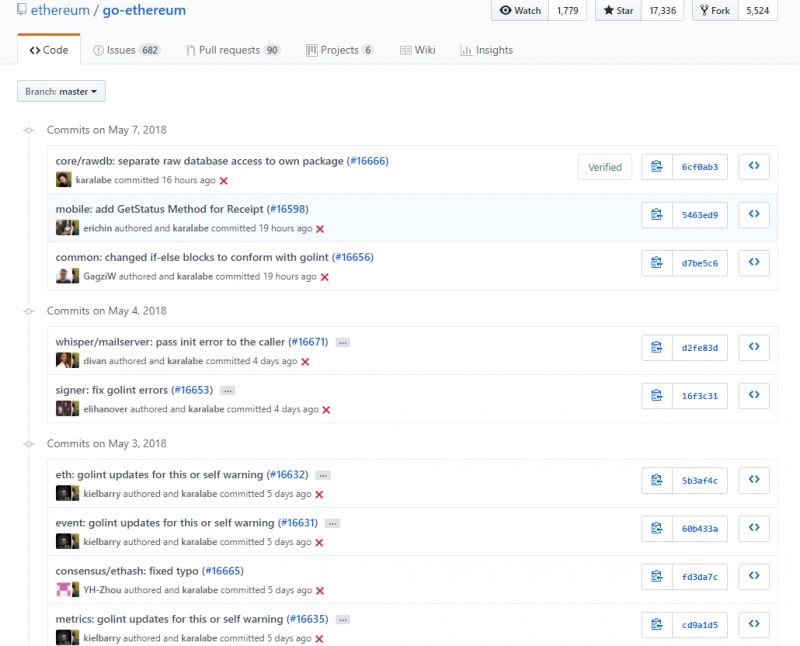Expand signer golint commit description
800x646 pixels.
228,390
